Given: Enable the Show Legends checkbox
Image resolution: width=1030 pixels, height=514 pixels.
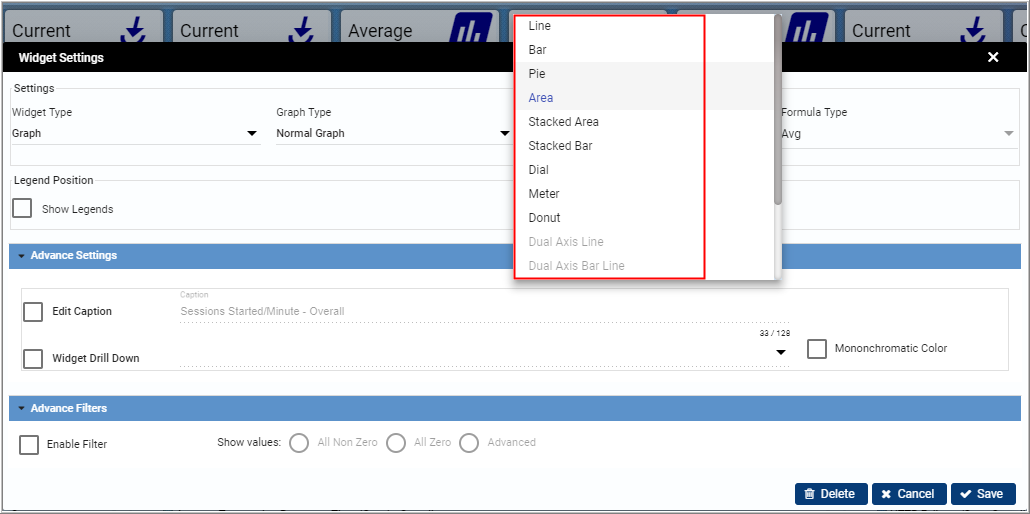Looking at the screenshot, I should point(22,209).
